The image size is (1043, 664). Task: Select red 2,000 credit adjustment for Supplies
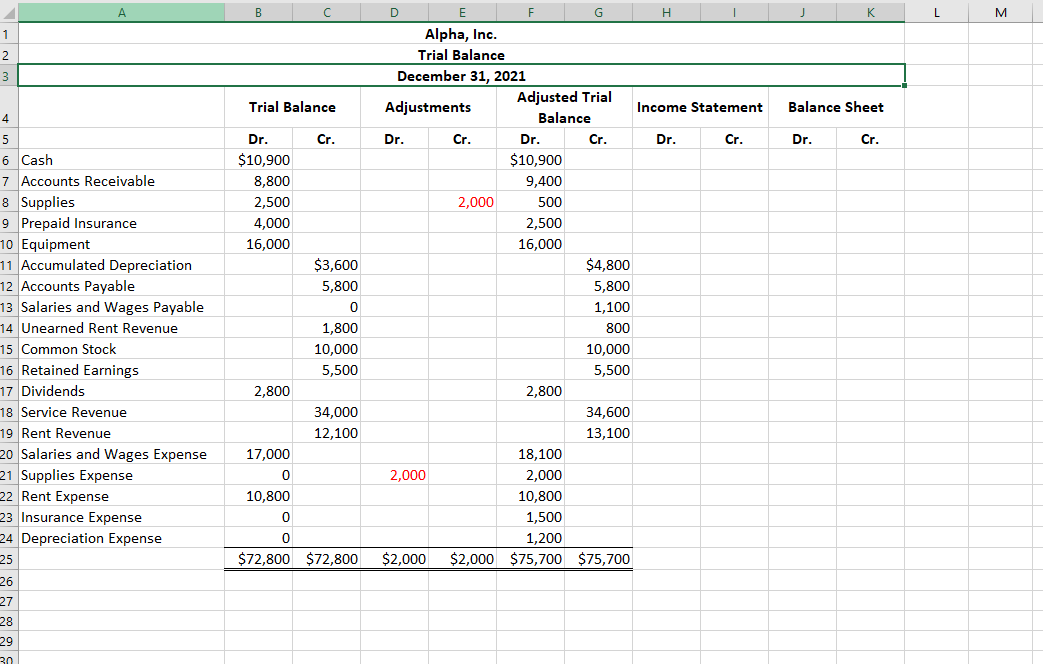click(462, 202)
